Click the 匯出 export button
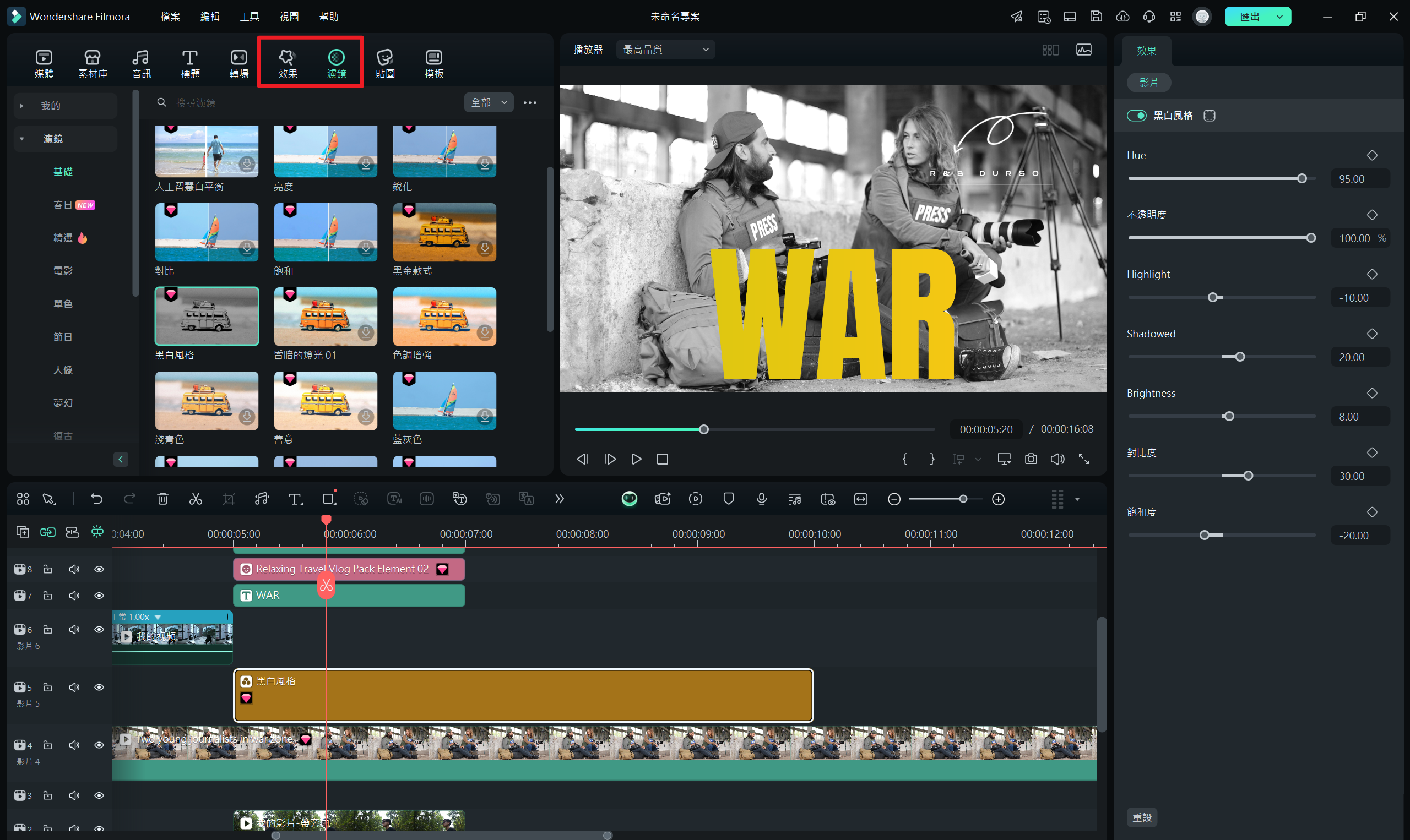The height and width of the screenshot is (840, 1410). pos(1249,17)
